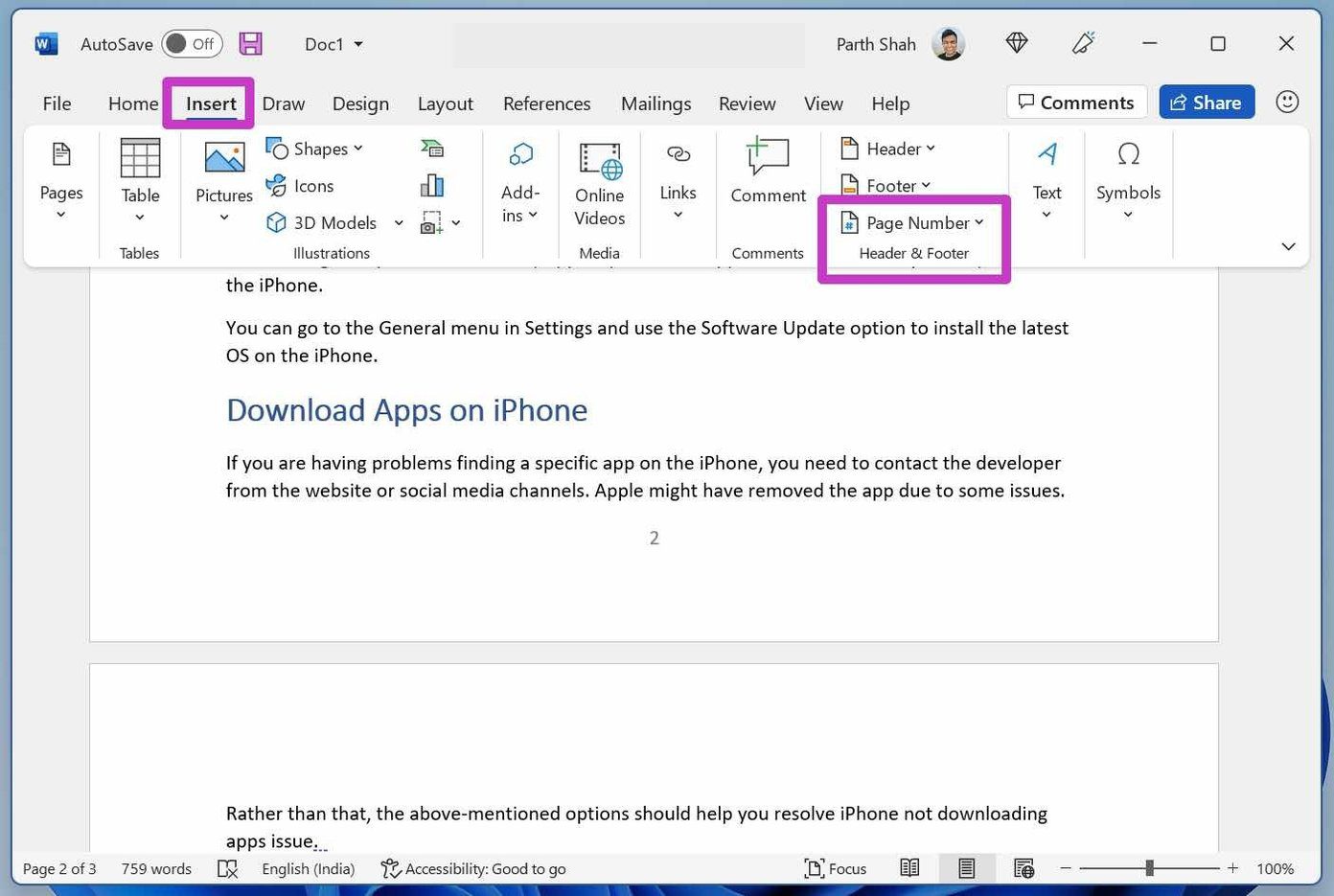
Task: Click the blue Share button
Action: [x=1207, y=103]
